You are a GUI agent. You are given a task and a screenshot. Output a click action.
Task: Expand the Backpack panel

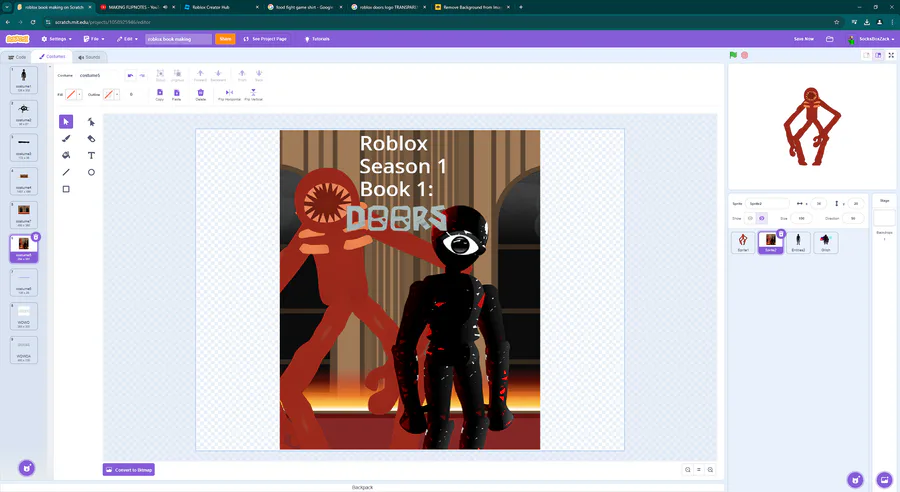(362, 487)
